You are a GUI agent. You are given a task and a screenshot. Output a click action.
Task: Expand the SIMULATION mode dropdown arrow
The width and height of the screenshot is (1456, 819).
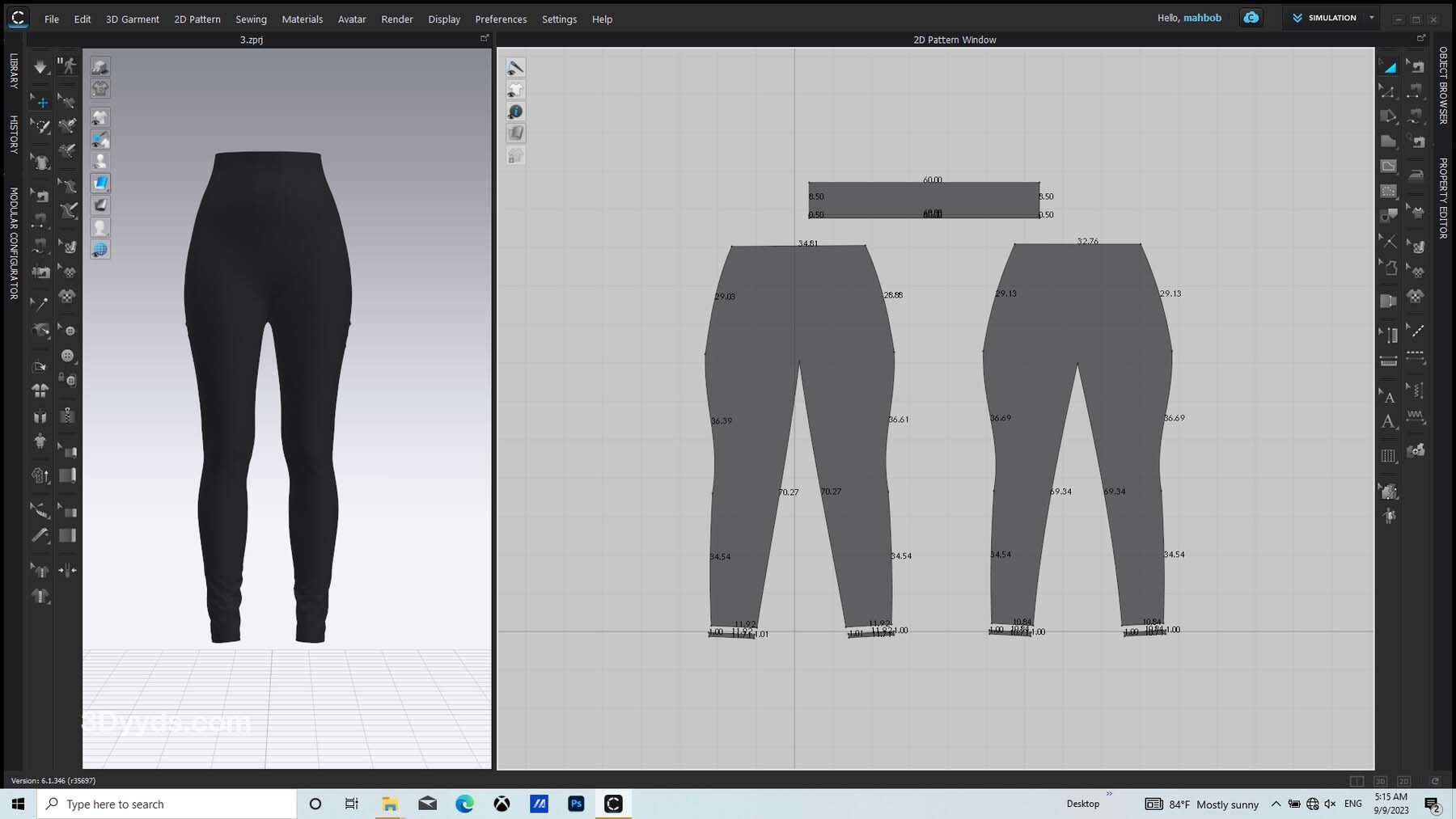pos(1371,18)
